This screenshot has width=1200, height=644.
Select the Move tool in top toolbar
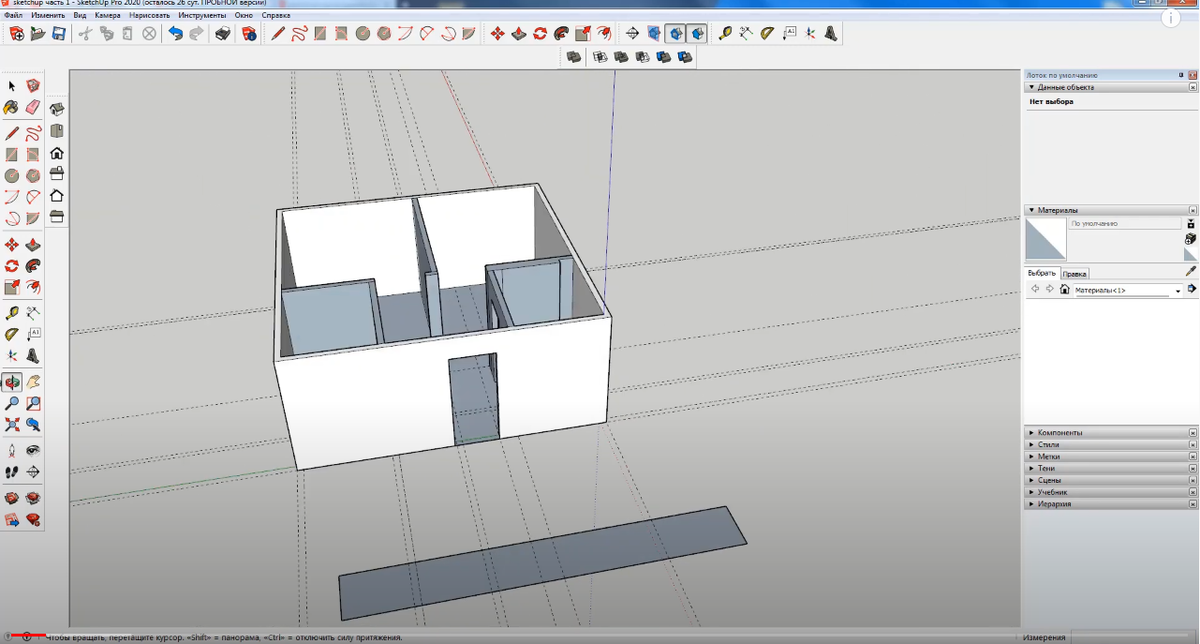497,34
